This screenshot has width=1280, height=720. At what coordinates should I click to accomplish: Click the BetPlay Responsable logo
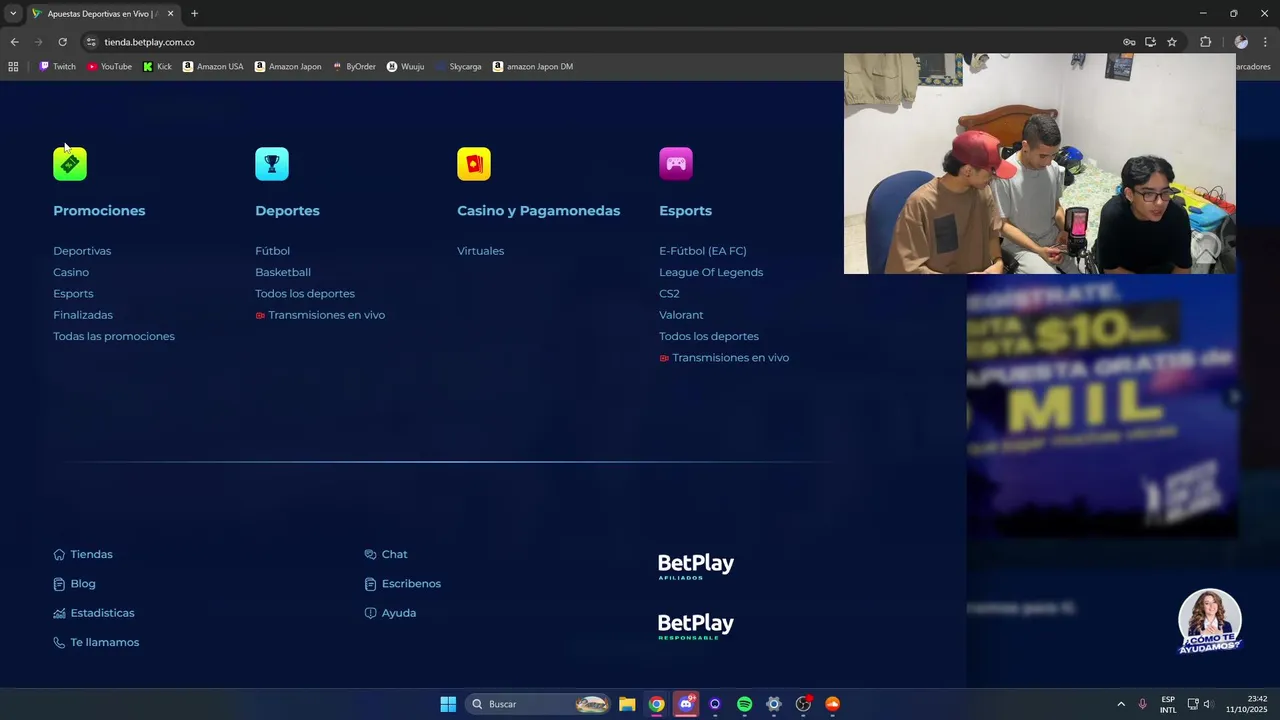696,626
